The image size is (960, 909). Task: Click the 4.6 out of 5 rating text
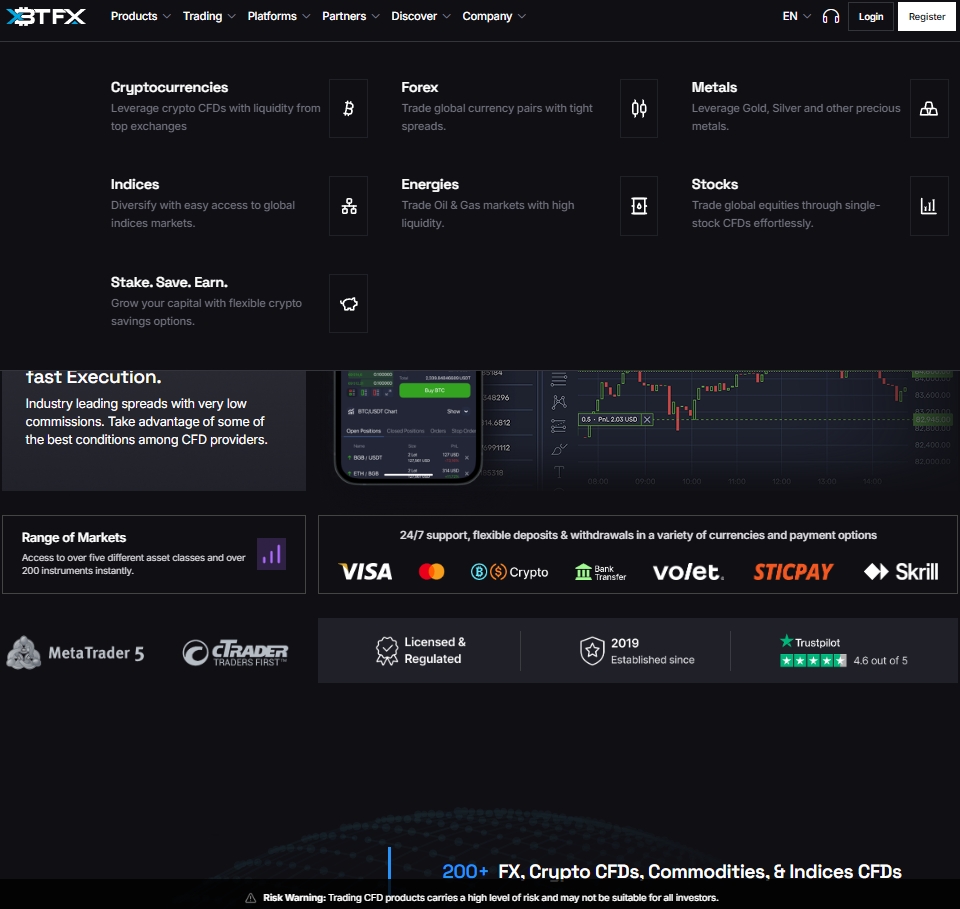tap(880, 660)
